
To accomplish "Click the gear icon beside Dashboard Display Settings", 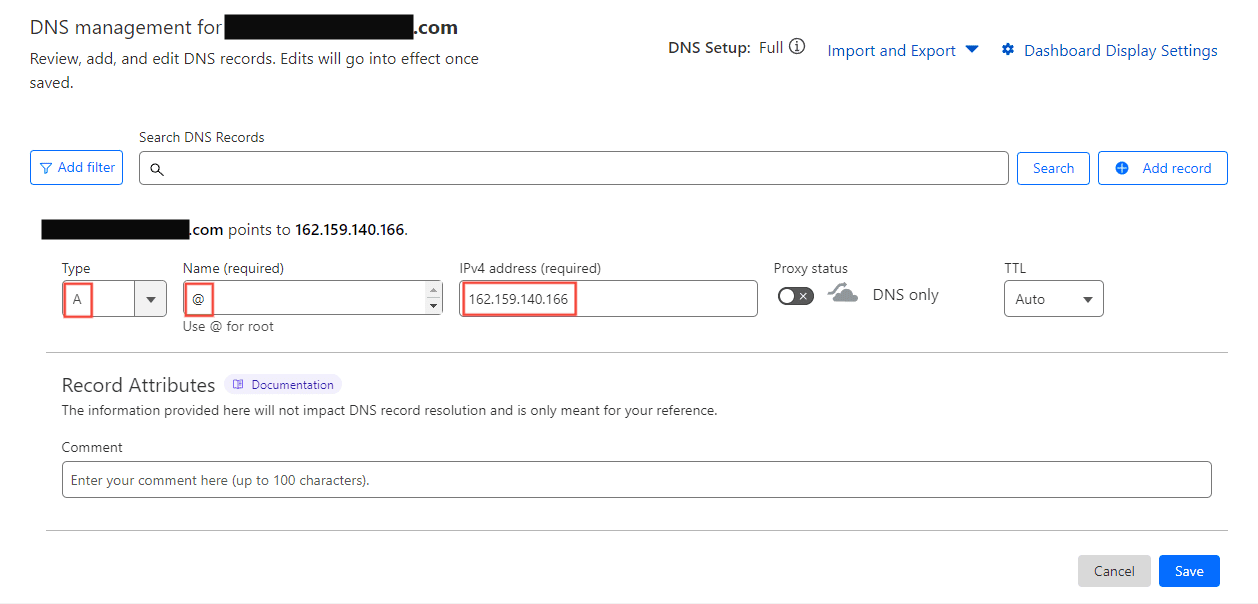I will click(1008, 50).
